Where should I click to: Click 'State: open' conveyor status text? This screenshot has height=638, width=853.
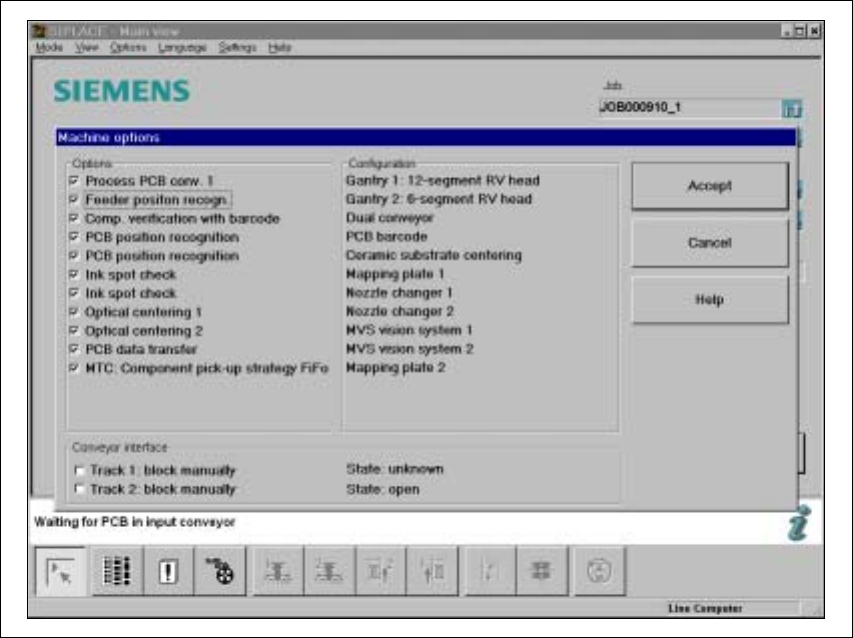pos(382,490)
